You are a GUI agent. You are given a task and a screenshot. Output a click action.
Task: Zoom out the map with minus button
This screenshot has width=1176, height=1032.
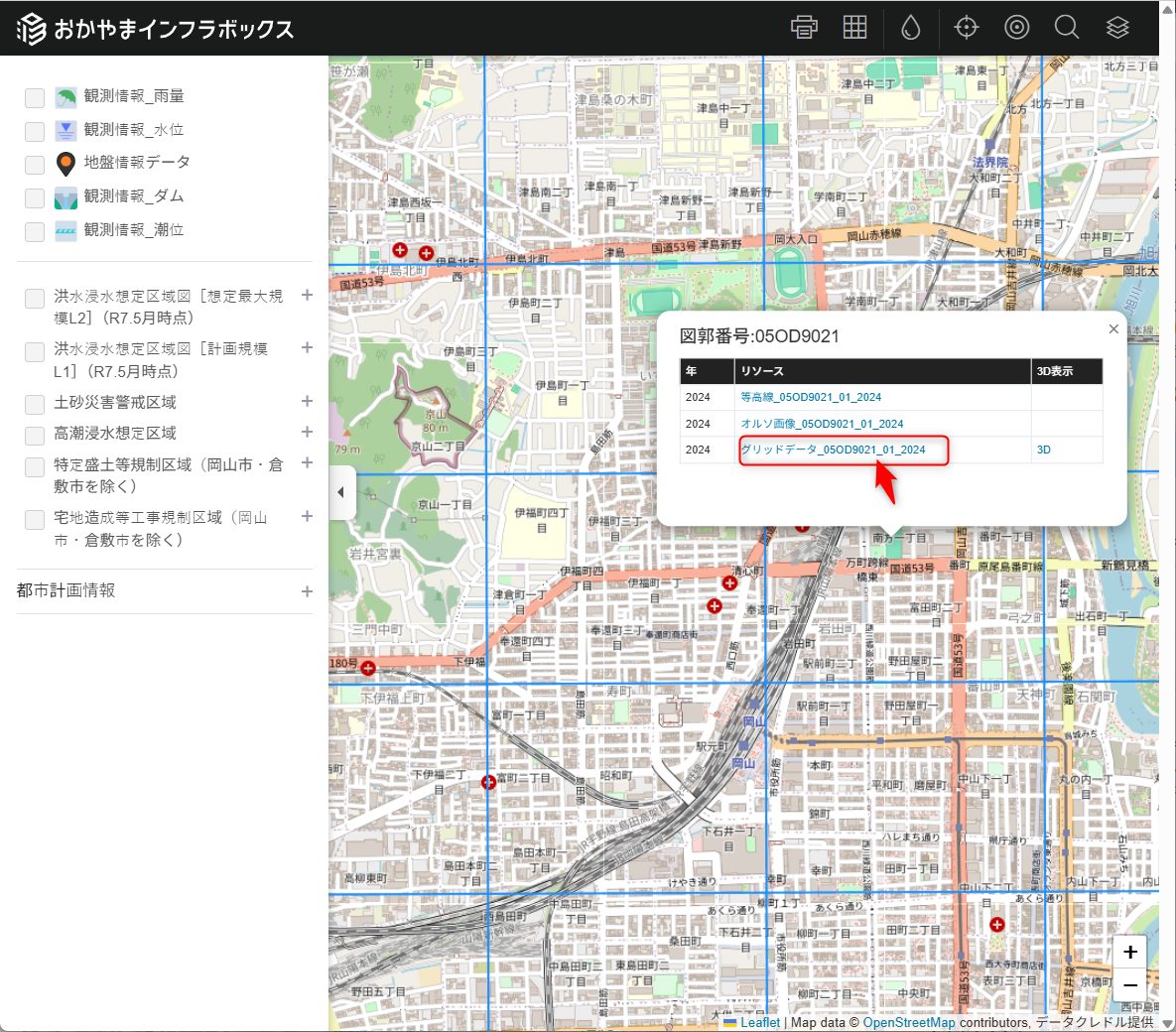(1129, 985)
